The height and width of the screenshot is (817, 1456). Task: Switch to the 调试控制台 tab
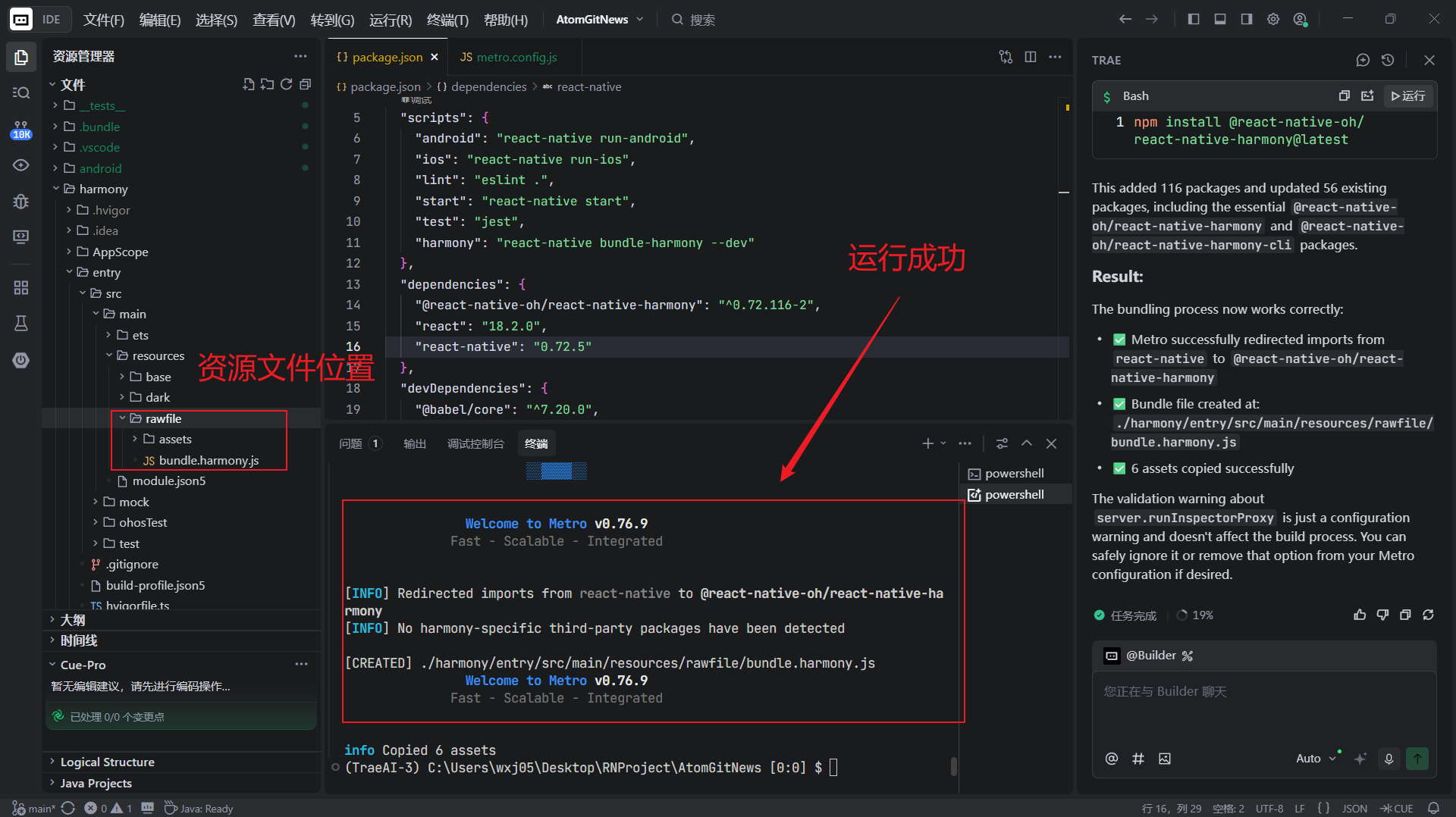[x=475, y=443]
